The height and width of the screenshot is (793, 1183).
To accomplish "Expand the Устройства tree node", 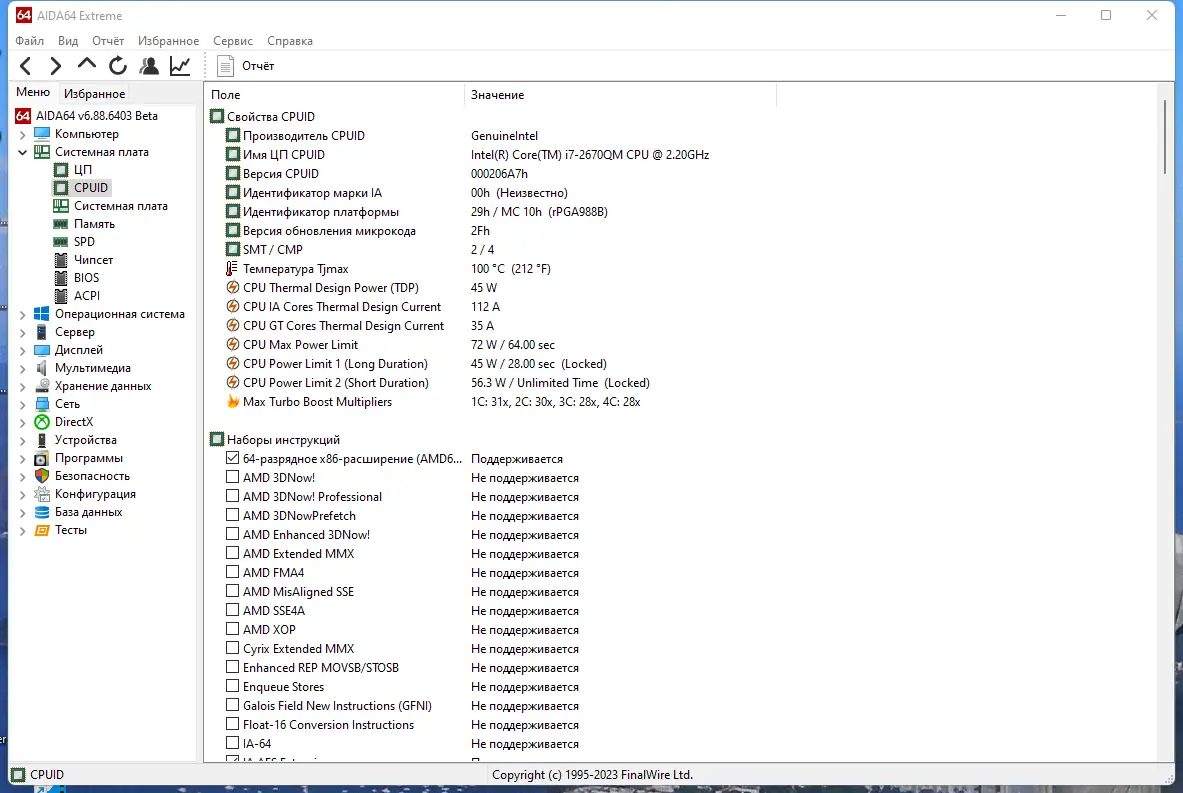I will point(23,441).
